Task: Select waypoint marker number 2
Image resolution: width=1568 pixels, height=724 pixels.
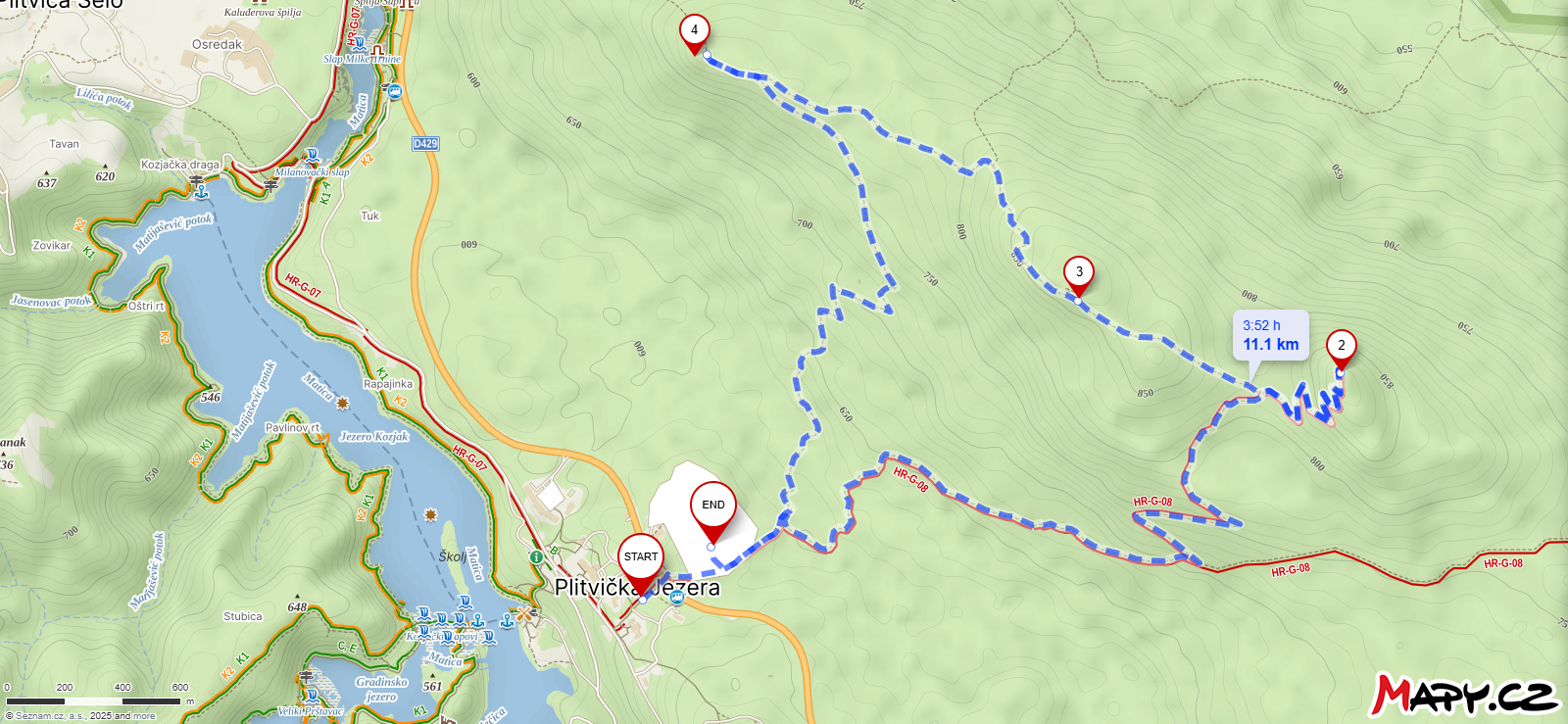Action: coord(1342,350)
